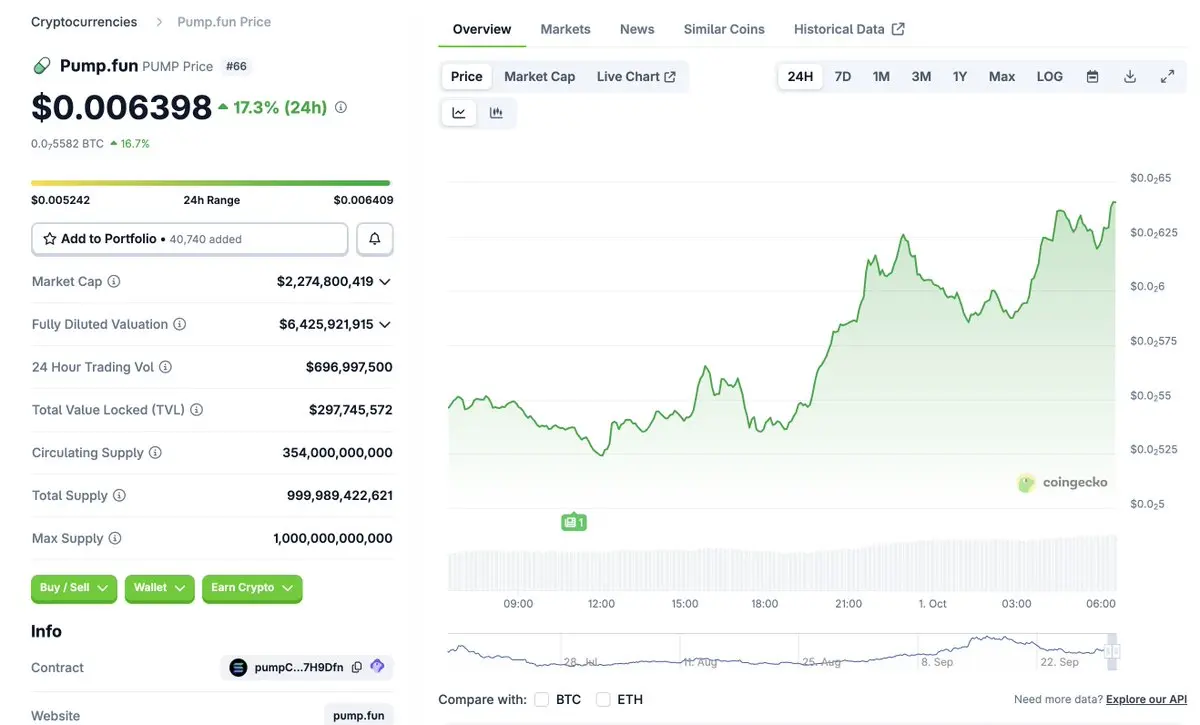
Task: Open Max Supply info icon
Action: coord(115,538)
